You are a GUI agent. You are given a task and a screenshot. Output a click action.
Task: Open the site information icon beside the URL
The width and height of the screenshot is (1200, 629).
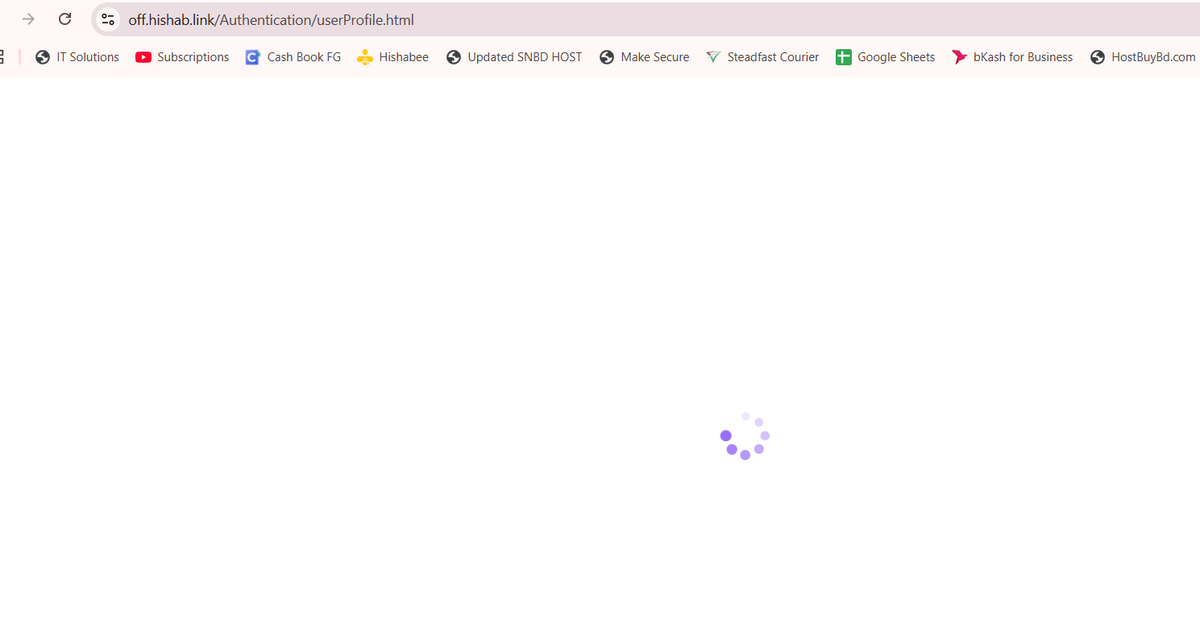(x=109, y=20)
